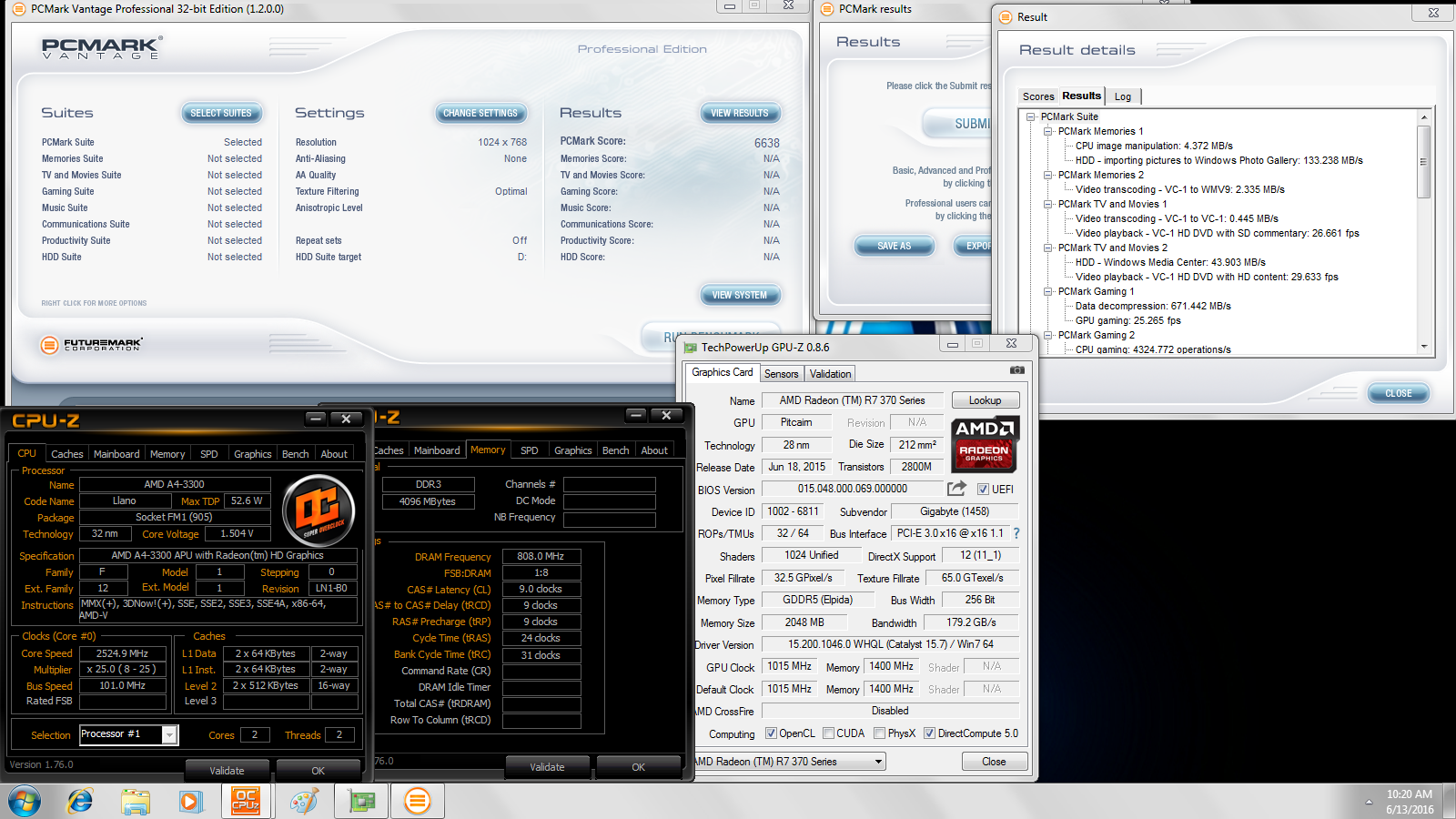Click Validate in the front CPU-Z window
Viewport: 1456px width, 819px height.
[x=227, y=770]
